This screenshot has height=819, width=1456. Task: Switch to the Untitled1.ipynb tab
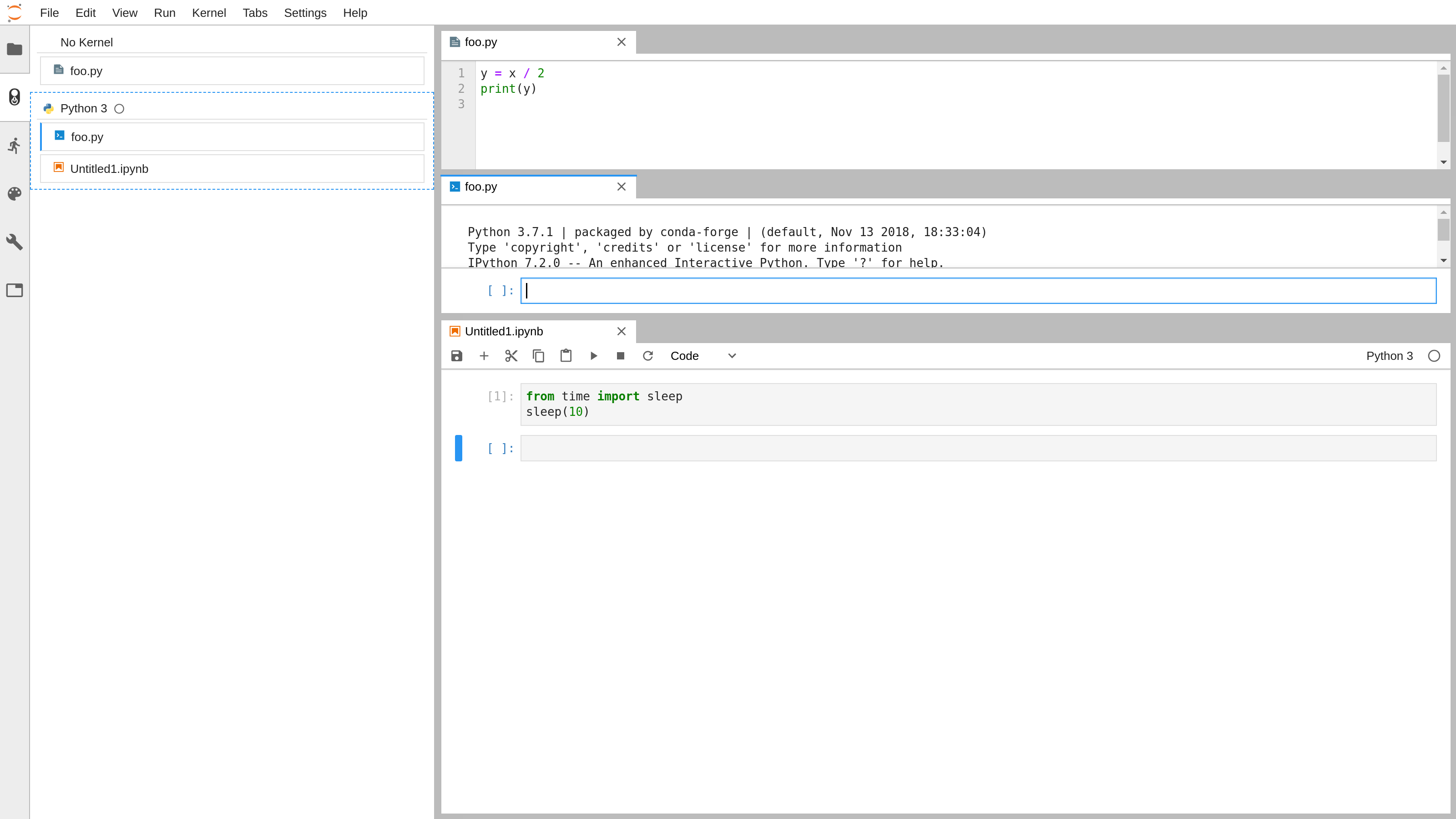coord(503,331)
